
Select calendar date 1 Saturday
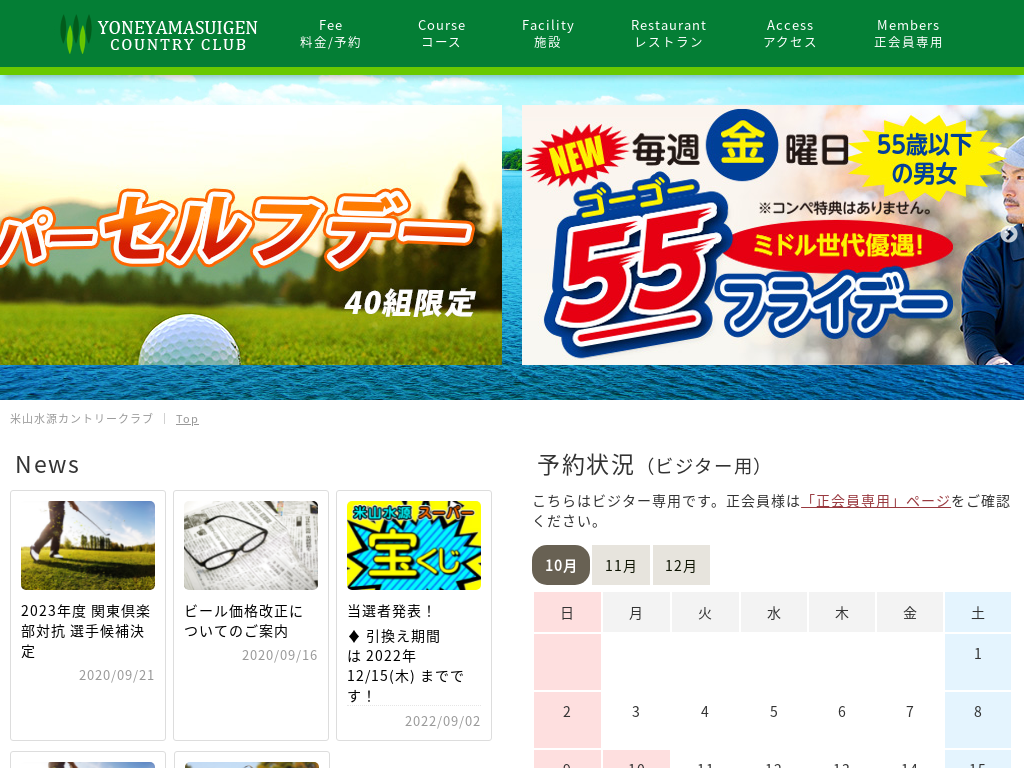[978, 662]
